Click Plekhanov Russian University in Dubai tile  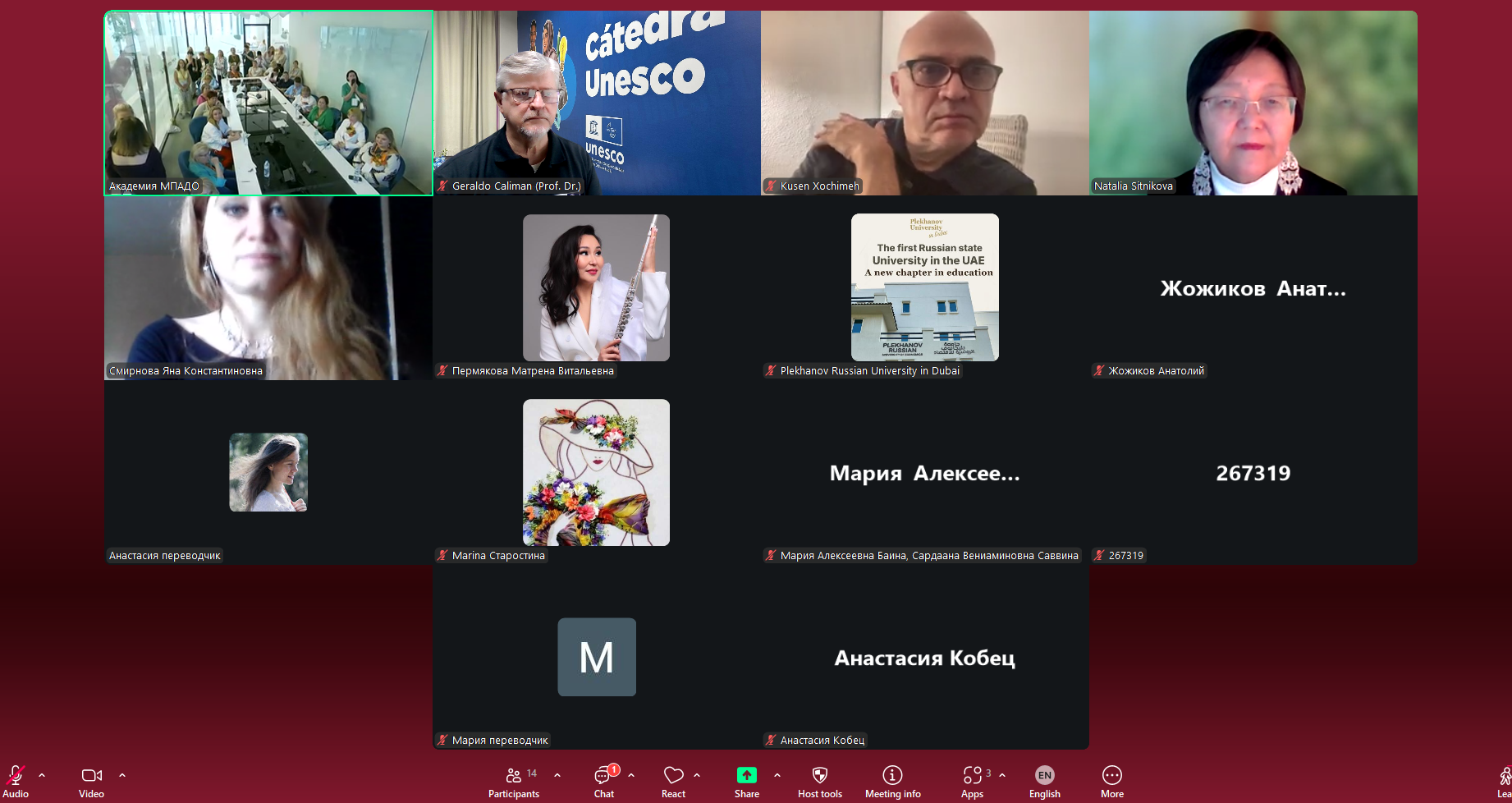point(925,287)
